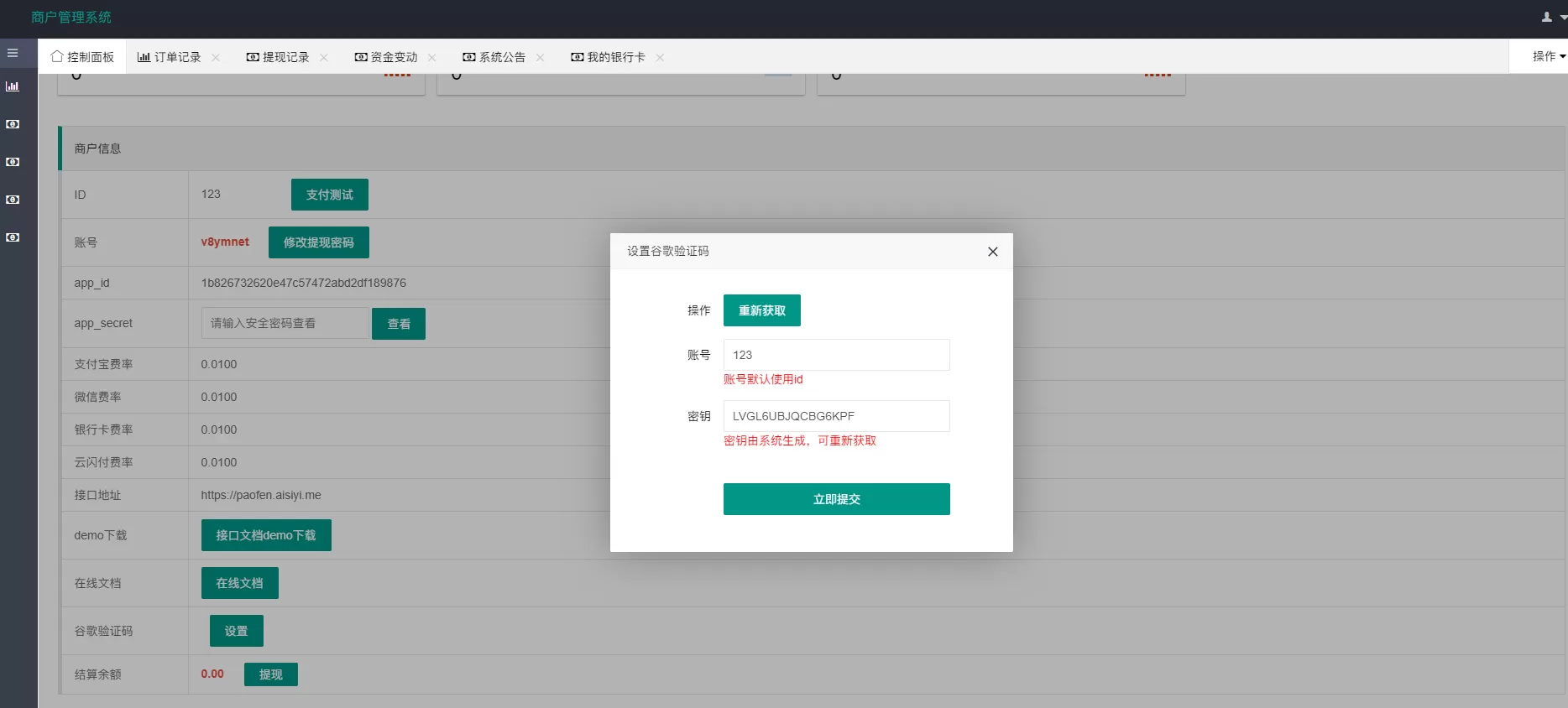Click the 支付测试 button
The width and height of the screenshot is (1568, 708).
click(329, 195)
